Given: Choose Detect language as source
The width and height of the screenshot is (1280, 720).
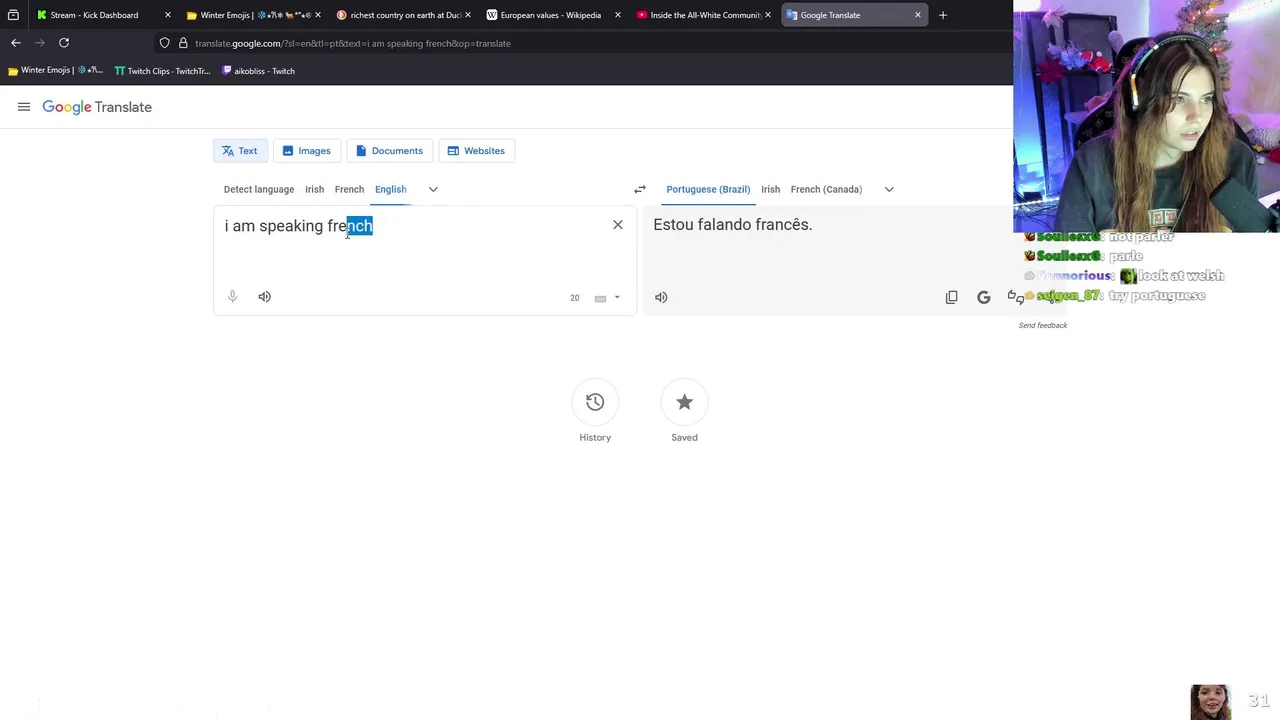Looking at the screenshot, I should pos(259,189).
